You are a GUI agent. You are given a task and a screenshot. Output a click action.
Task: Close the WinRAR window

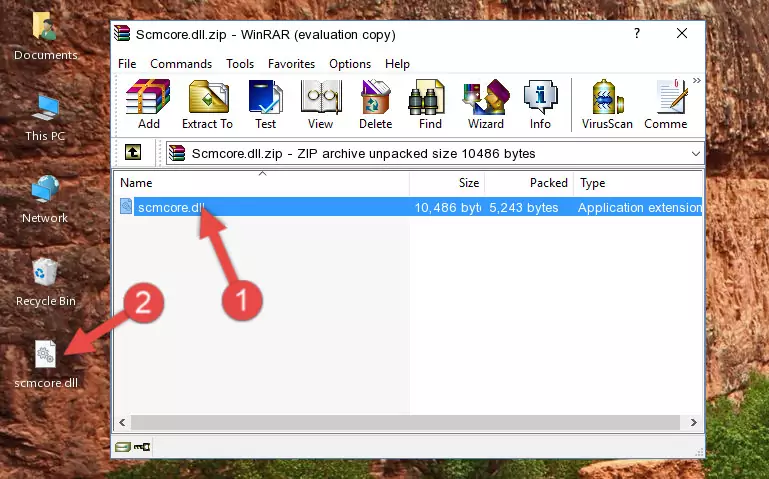pos(682,33)
